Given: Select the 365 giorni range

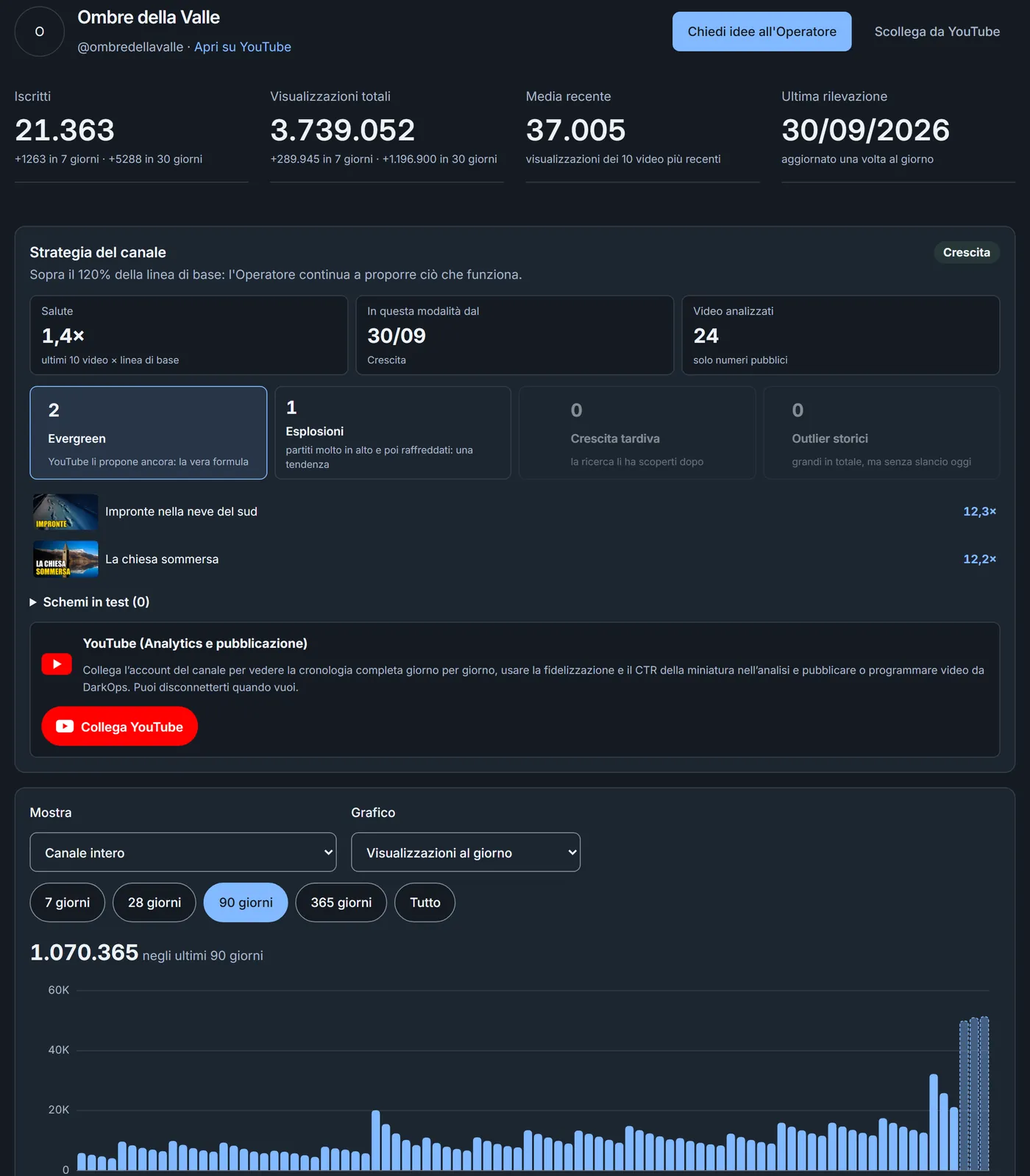Looking at the screenshot, I should tap(341, 902).
